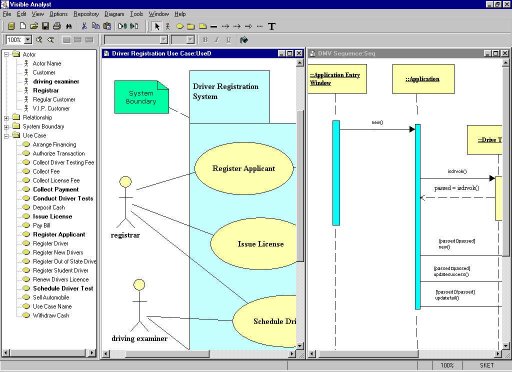Activate the selection arrow pointer tool

point(157,26)
